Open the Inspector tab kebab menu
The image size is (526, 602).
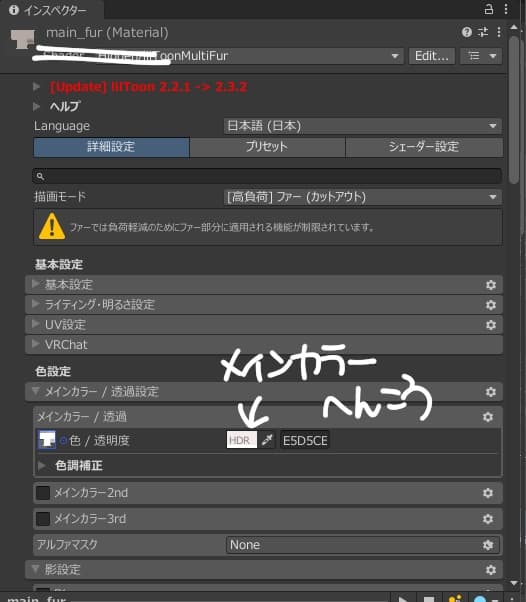[506, 9]
